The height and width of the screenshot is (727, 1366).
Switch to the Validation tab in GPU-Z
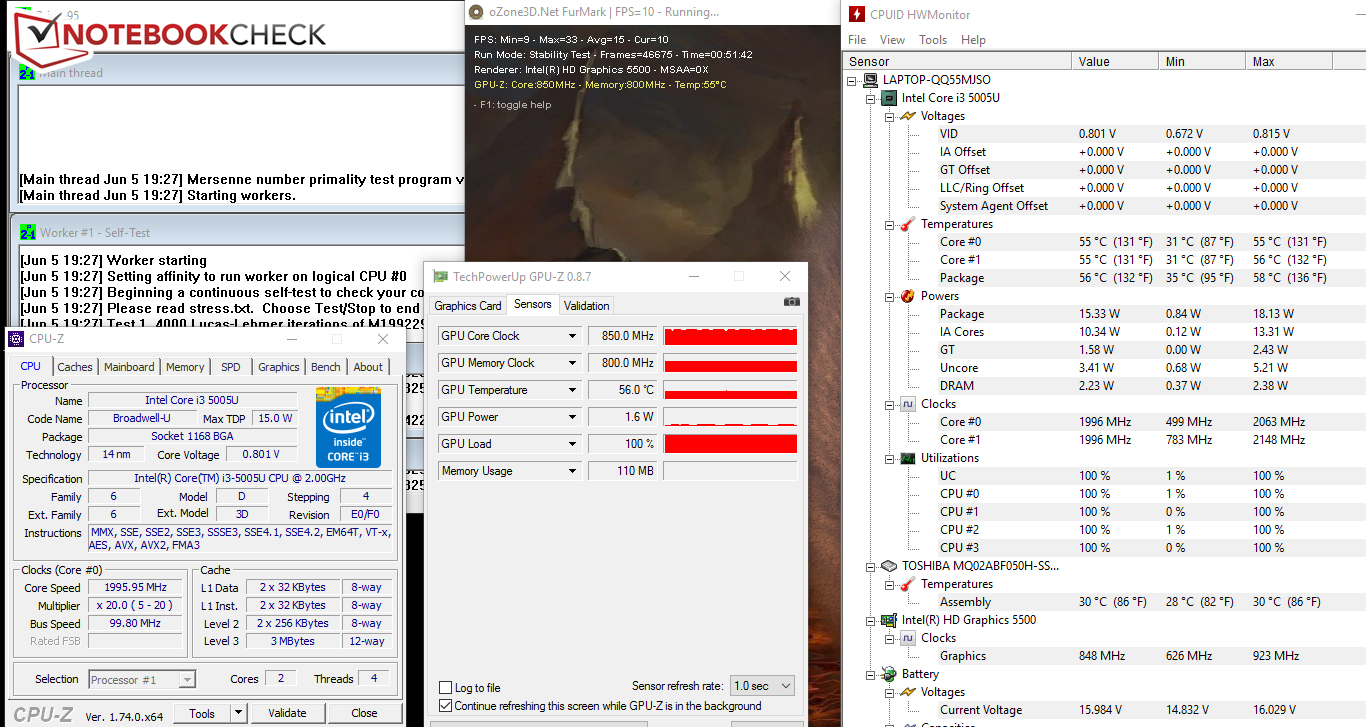(586, 306)
